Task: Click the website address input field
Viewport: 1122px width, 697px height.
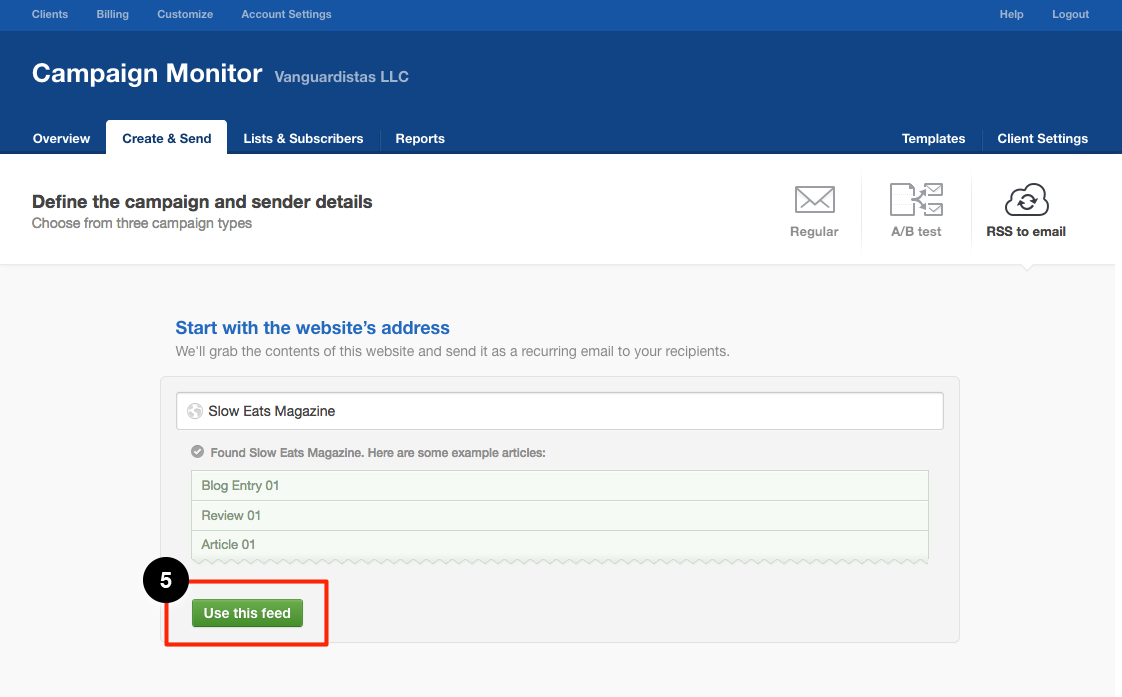Action: tap(560, 411)
